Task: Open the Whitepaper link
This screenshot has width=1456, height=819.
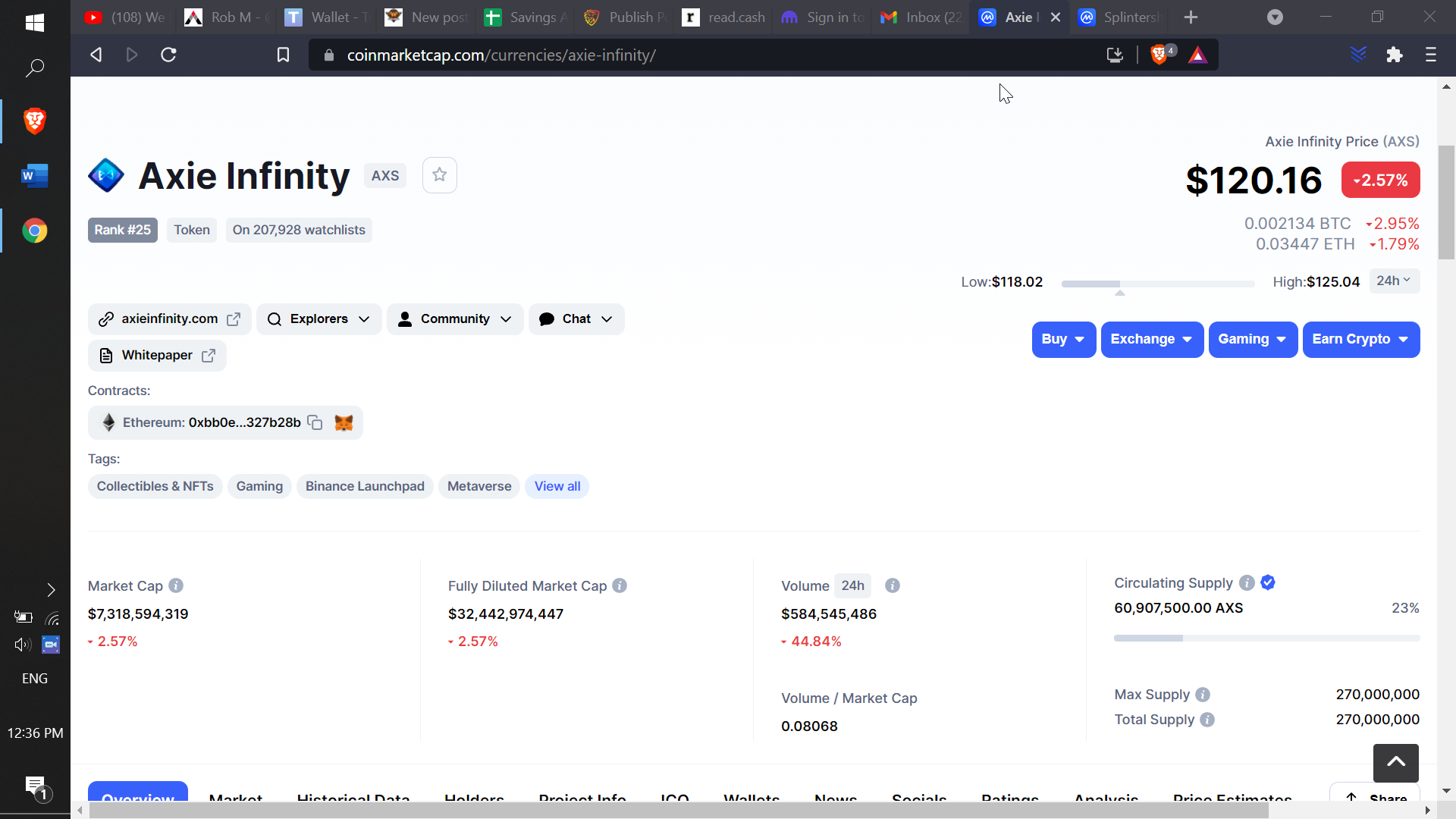Action: [x=157, y=356]
